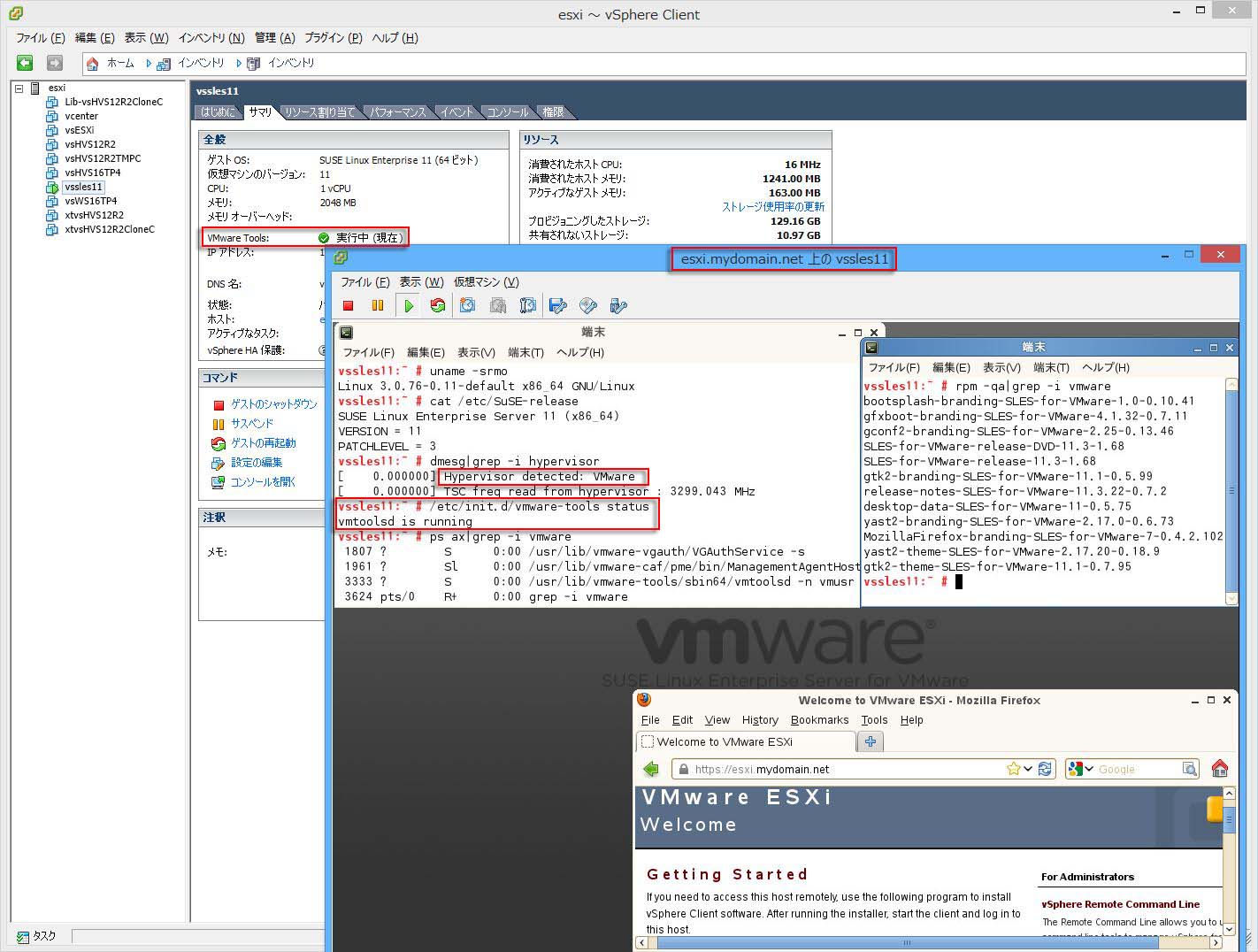
Task: Open the Firefox URL history dropdown arrow
Action: [1028, 769]
